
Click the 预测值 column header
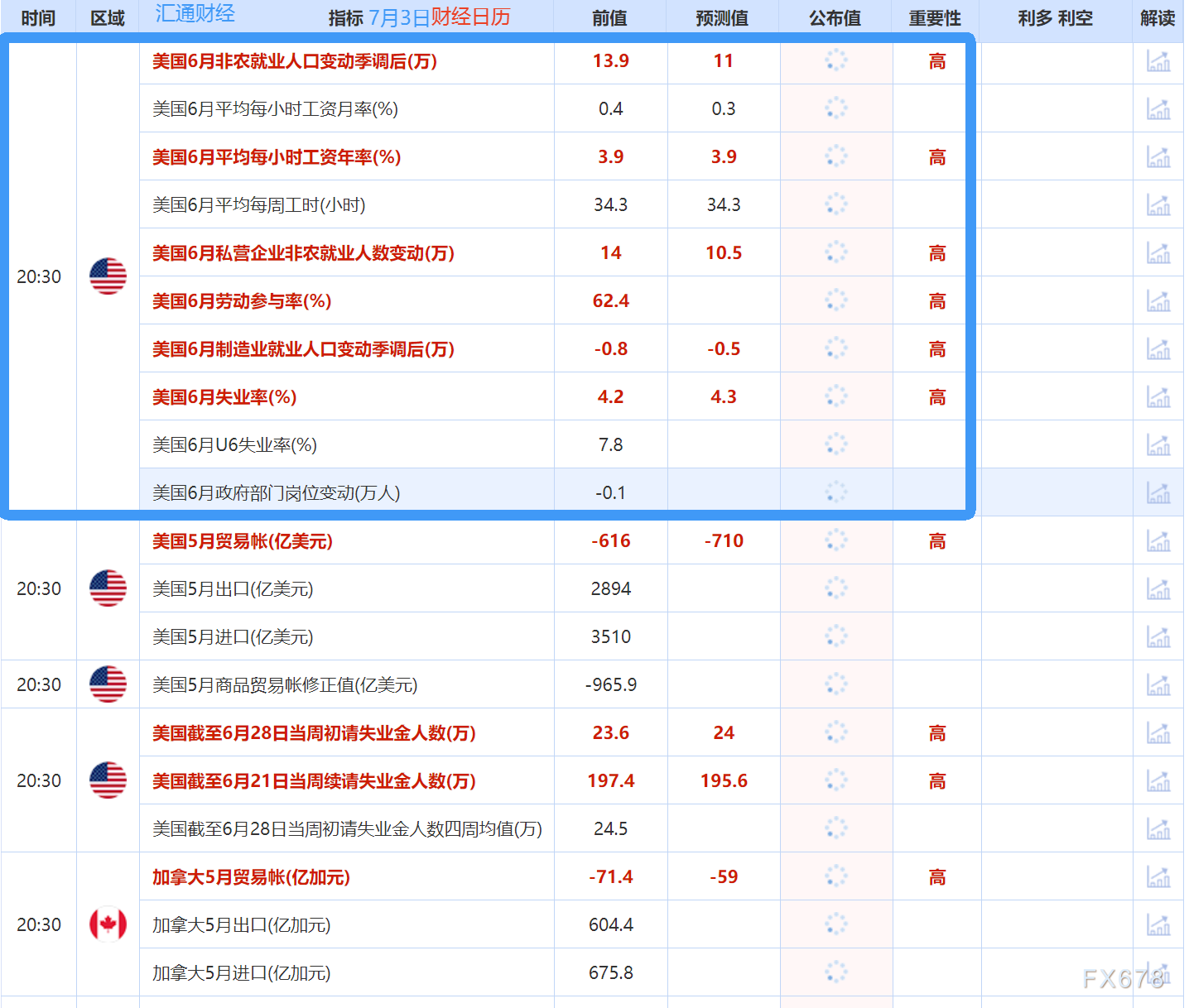tap(723, 17)
